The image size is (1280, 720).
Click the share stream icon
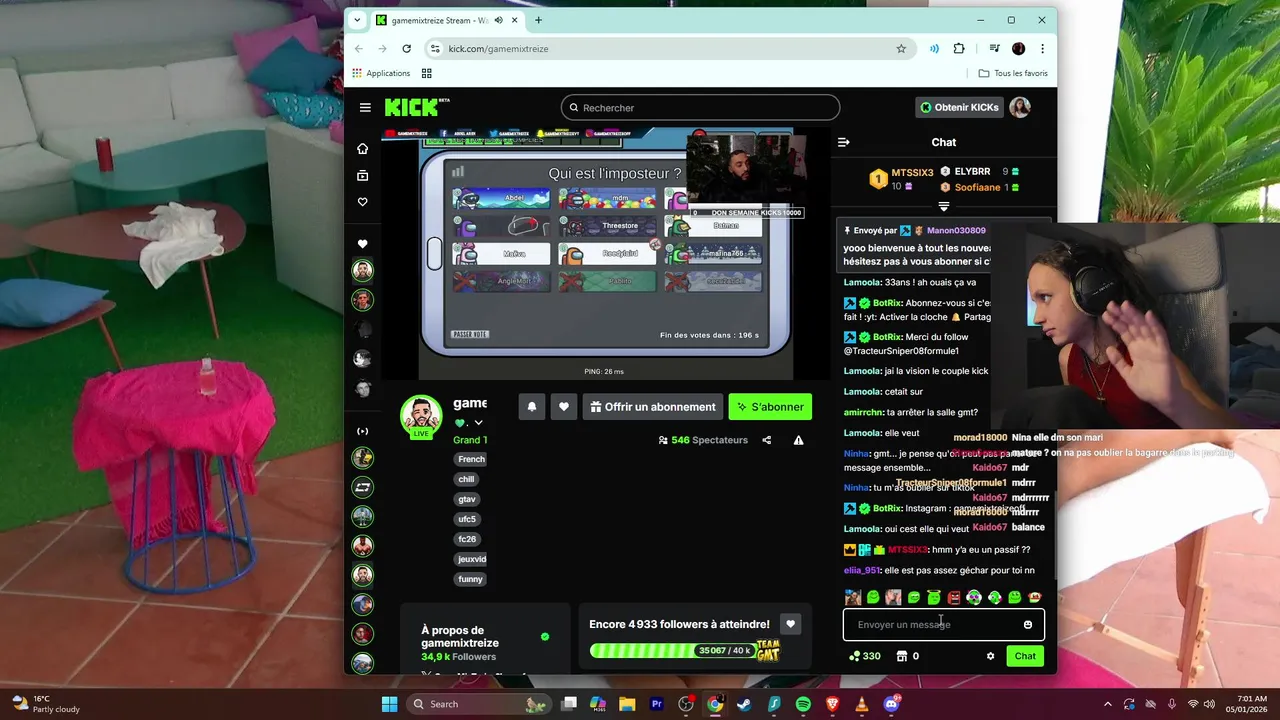(x=767, y=440)
